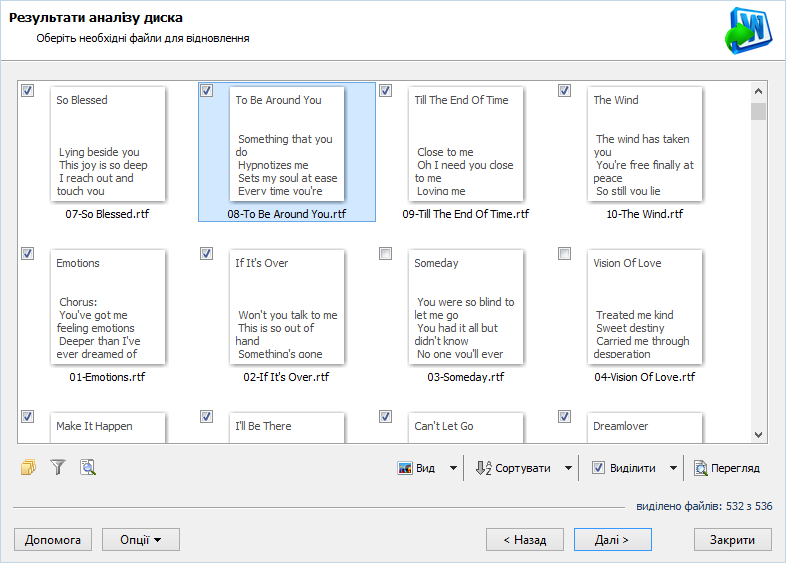Toggle the Dreamlover file checkbox
The height and width of the screenshot is (563, 786).
(x=564, y=417)
